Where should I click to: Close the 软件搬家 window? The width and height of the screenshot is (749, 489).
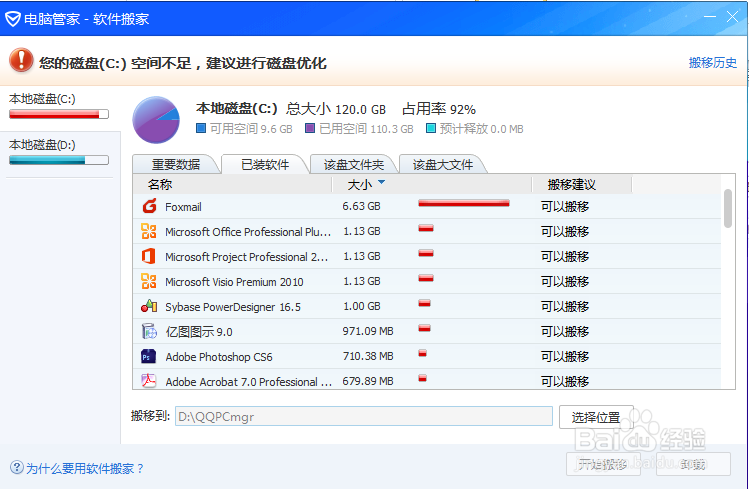click(732, 17)
